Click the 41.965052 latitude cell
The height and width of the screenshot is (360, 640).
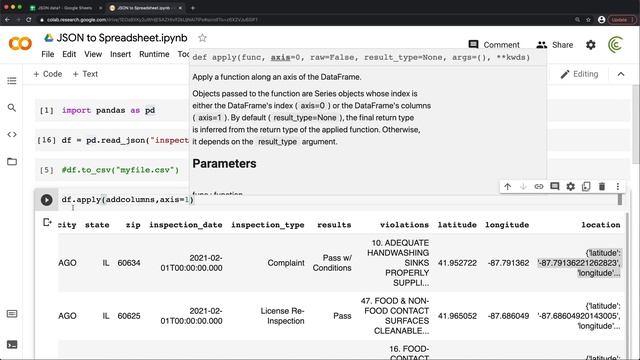(x=457, y=316)
